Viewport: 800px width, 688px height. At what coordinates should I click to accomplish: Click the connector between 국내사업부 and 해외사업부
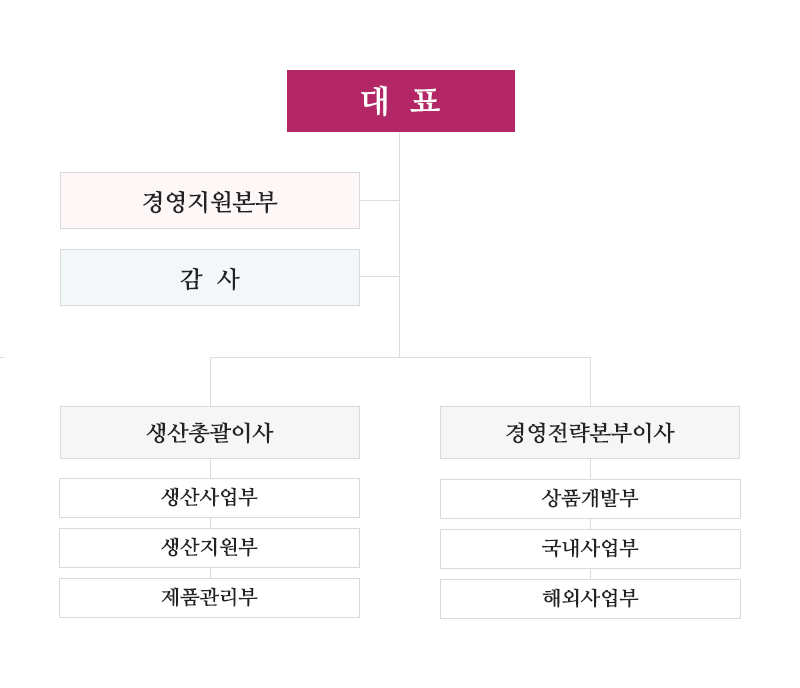click(x=590, y=574)
